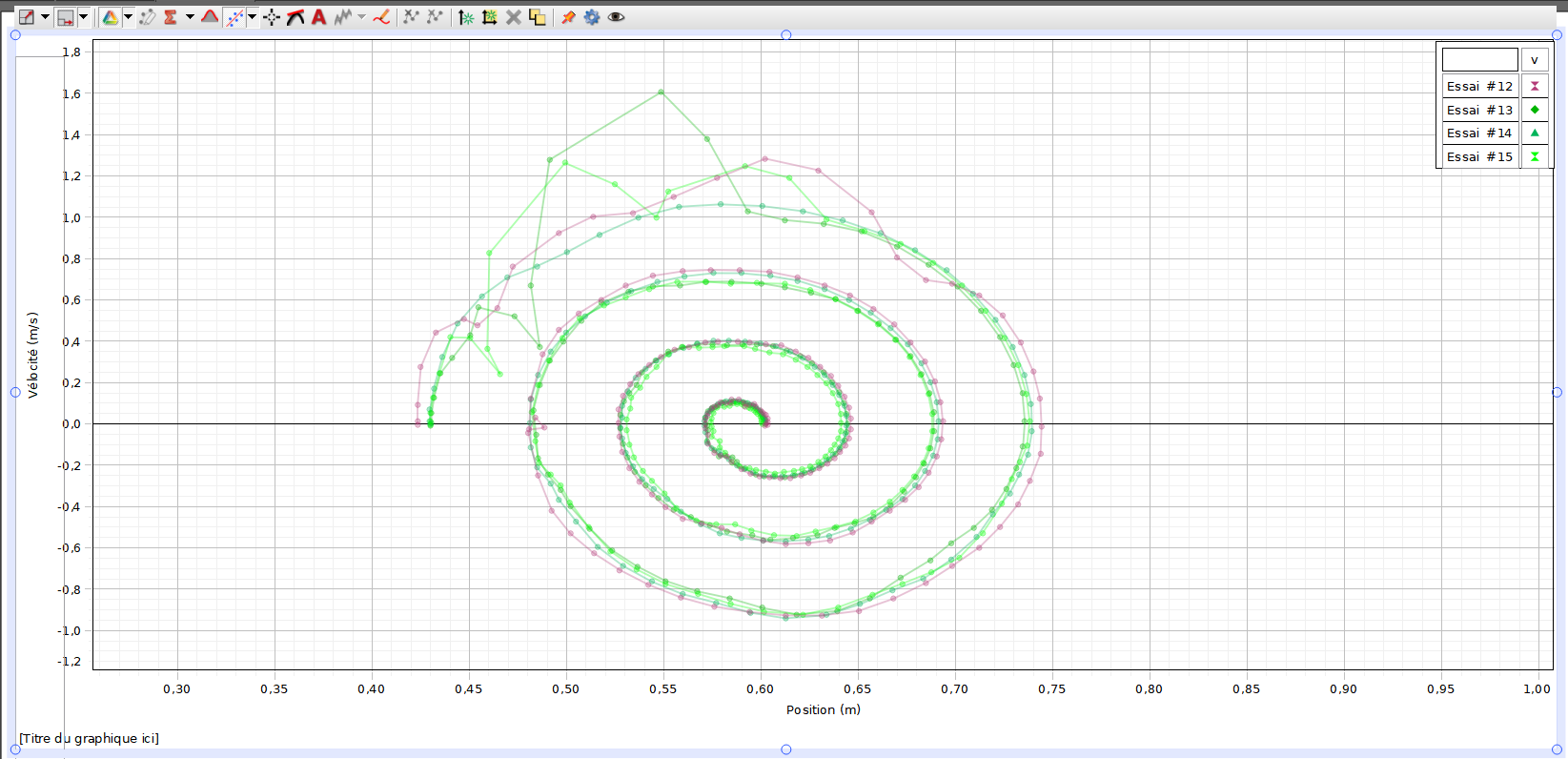The height and width of the screenshot is (759, 1568).
Task: Activate the coordinates crosshair tool
Action: coord(272,17)
